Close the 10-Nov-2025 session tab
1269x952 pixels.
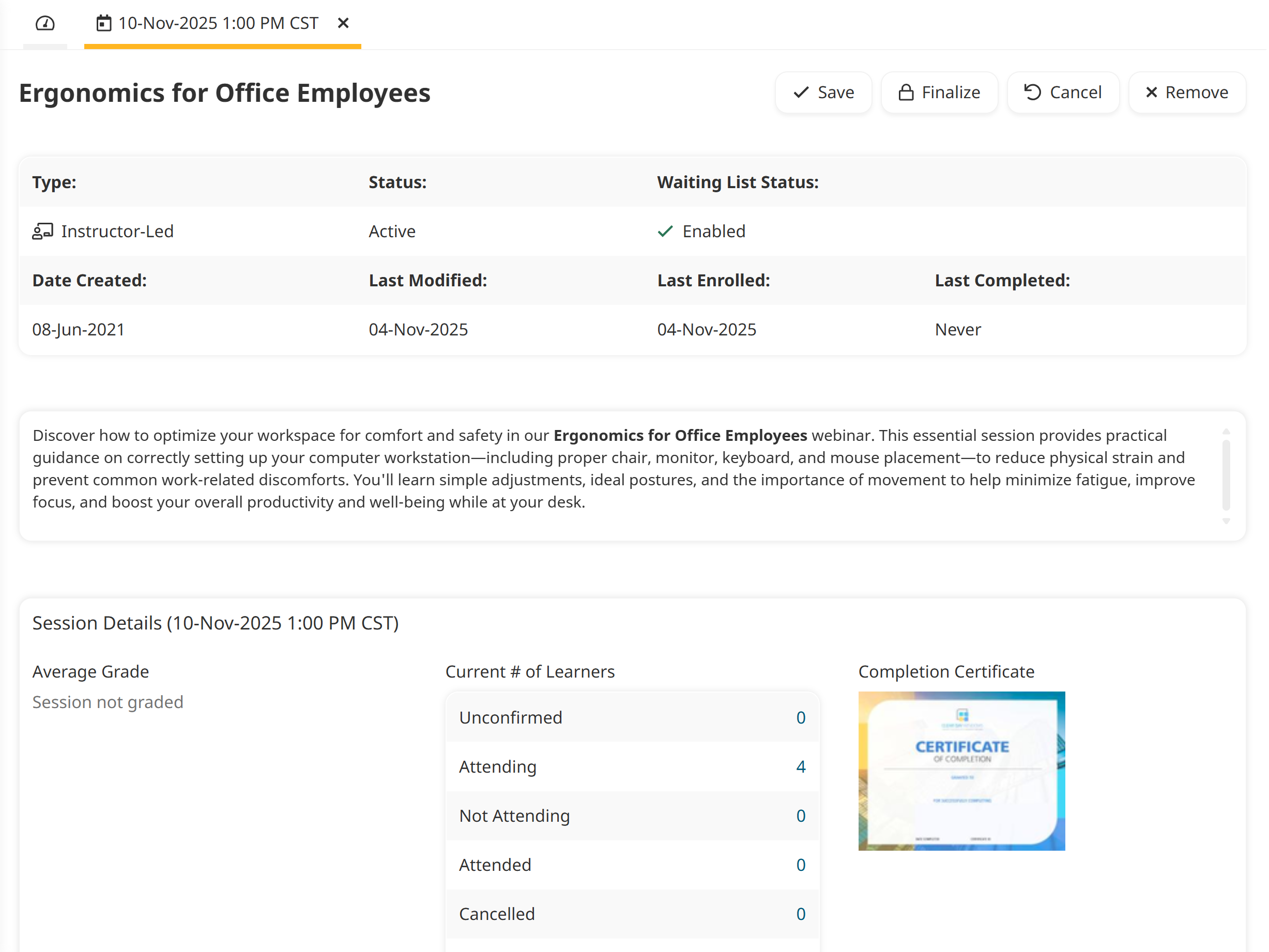(x=343, y=23)
